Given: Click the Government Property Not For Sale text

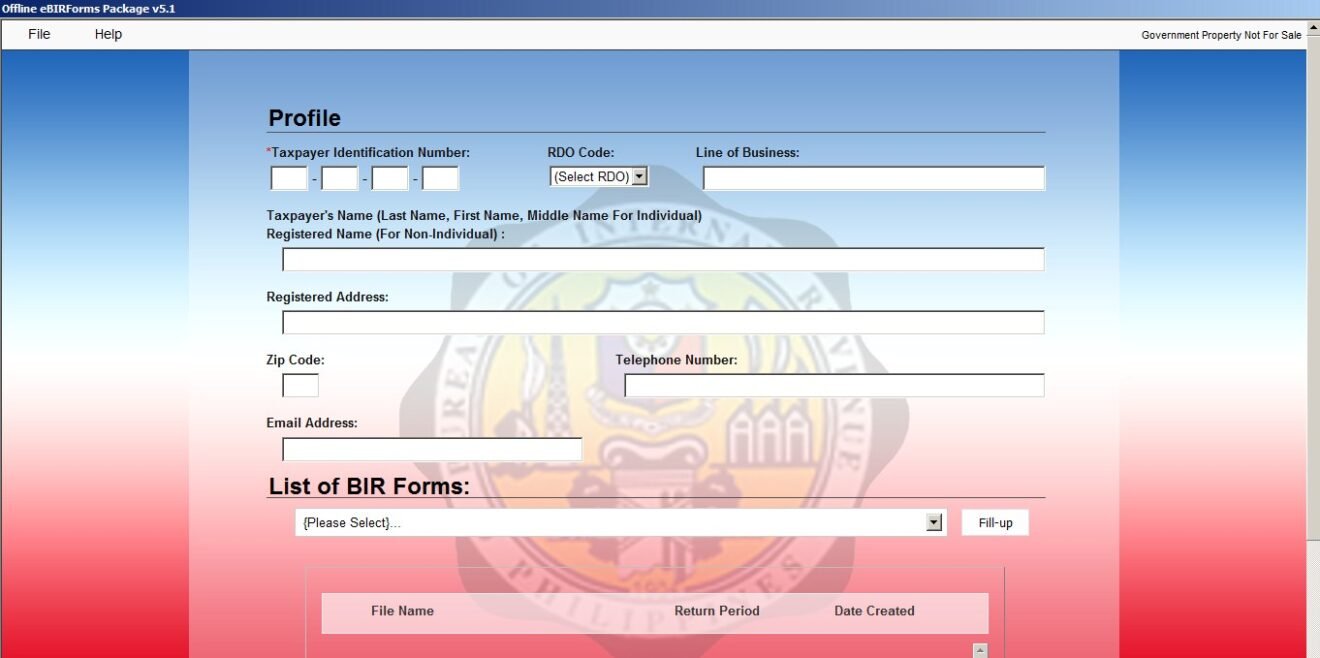Looking at the screenshot, I should 1221,35.
